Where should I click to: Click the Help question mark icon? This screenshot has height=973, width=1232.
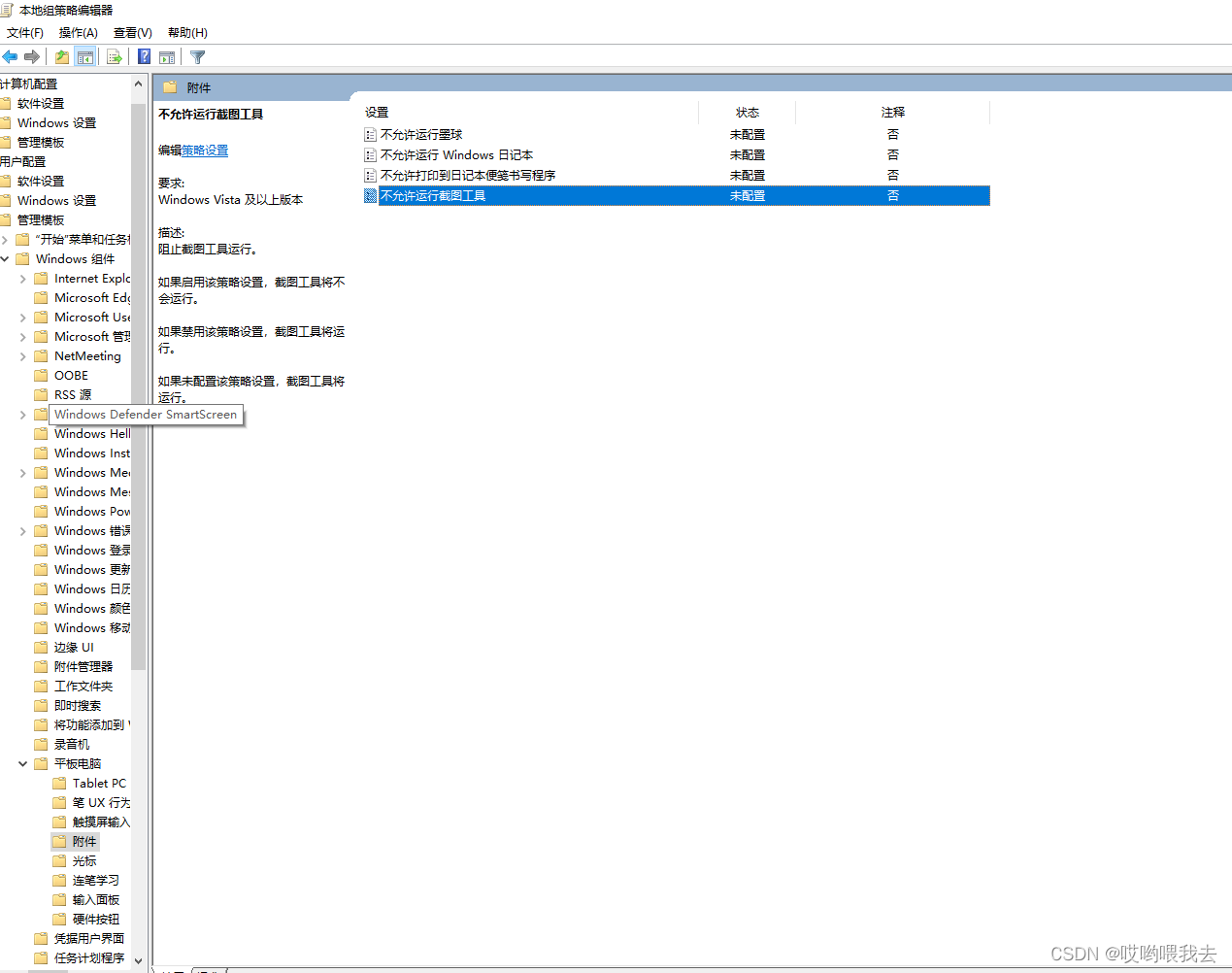coord(143,56)
